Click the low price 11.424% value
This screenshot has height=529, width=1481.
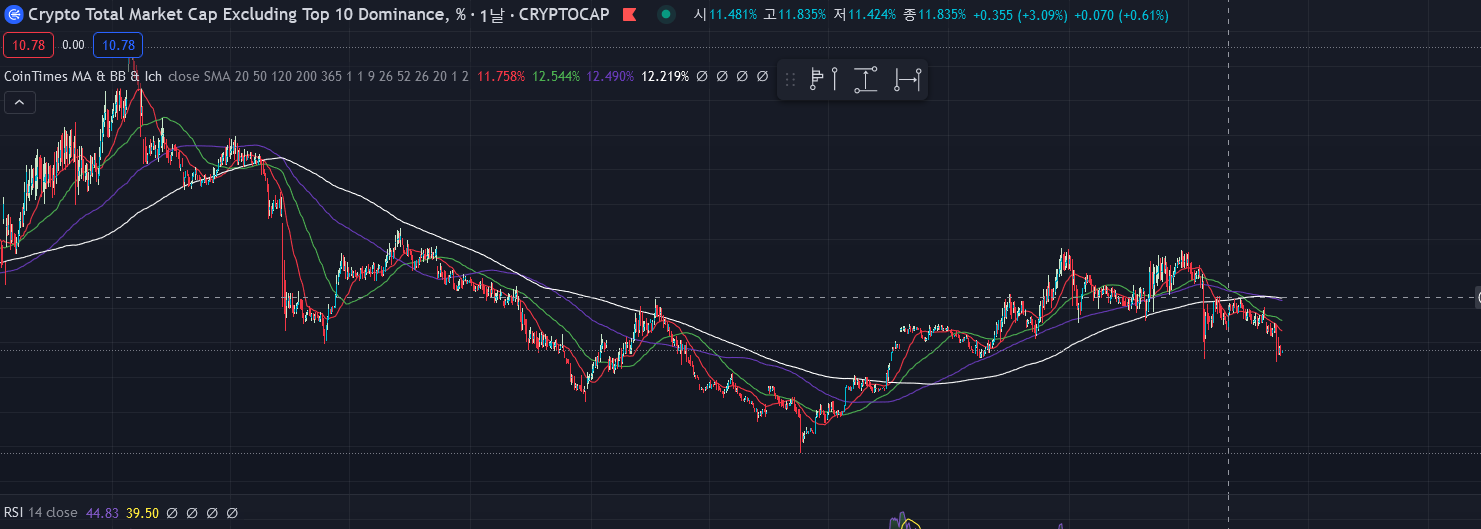[x=872, y=15]
